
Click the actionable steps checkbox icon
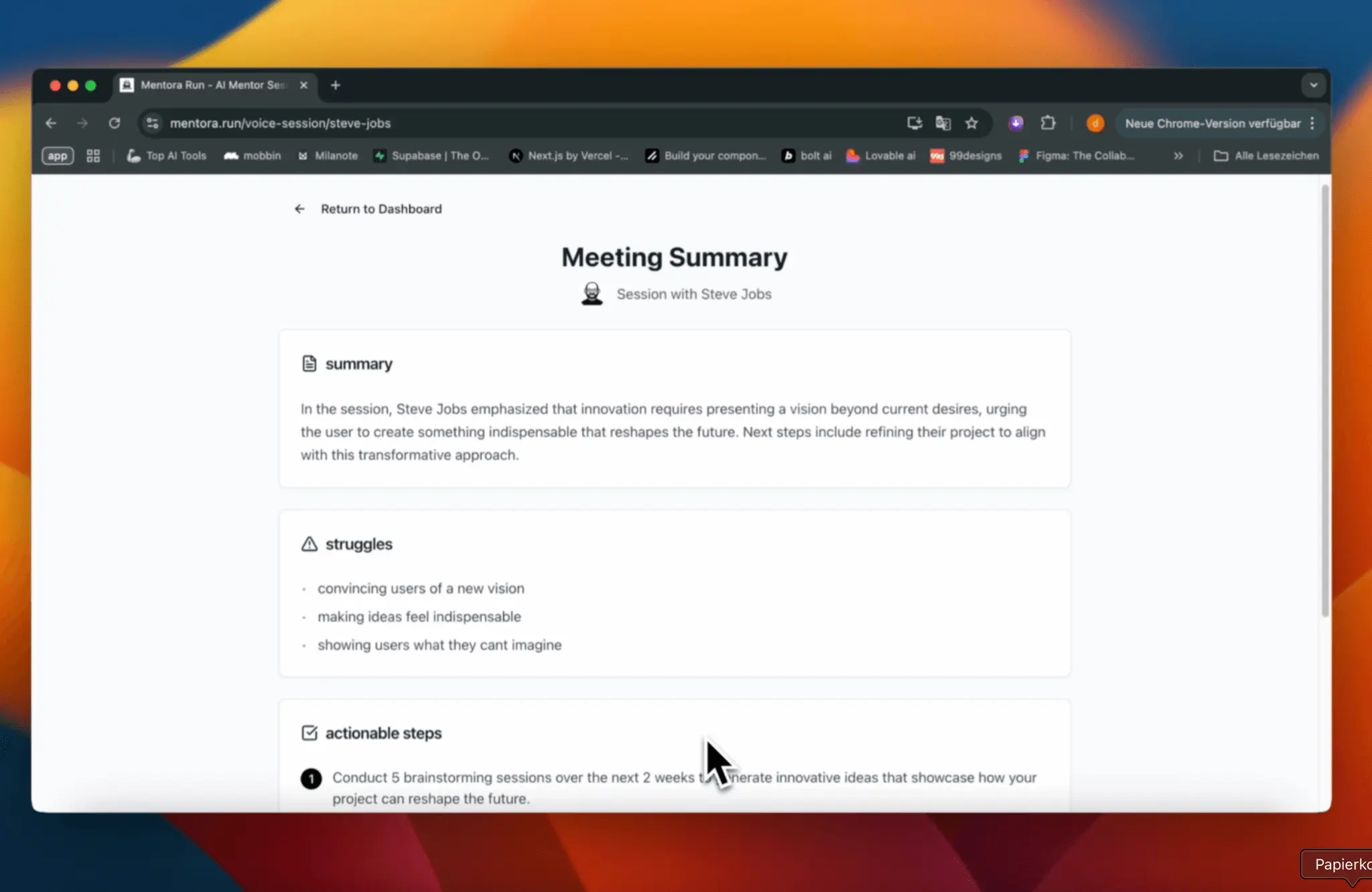click(x=309, y=732)
